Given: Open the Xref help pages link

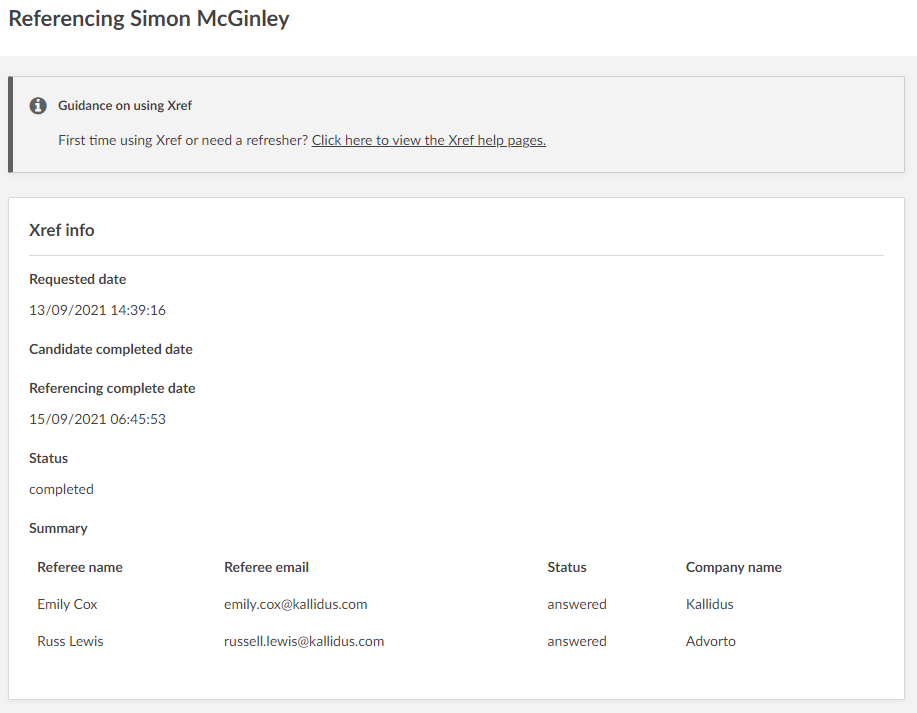Looking at the screenshot, I should click(x=428, y=140).
